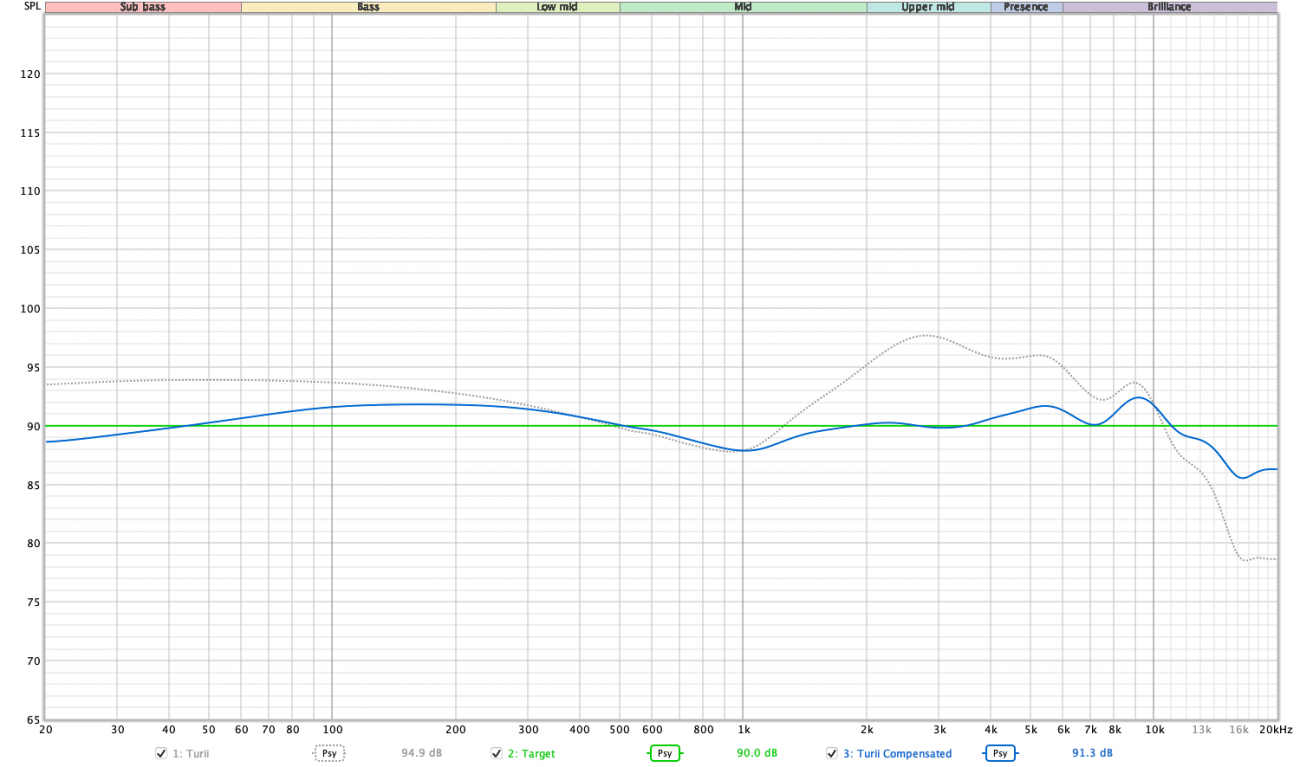Click the 1k frequency axis label
The width and height of the screenshot is (1300, 767).
pyautogui.click(x=742, y=730)
